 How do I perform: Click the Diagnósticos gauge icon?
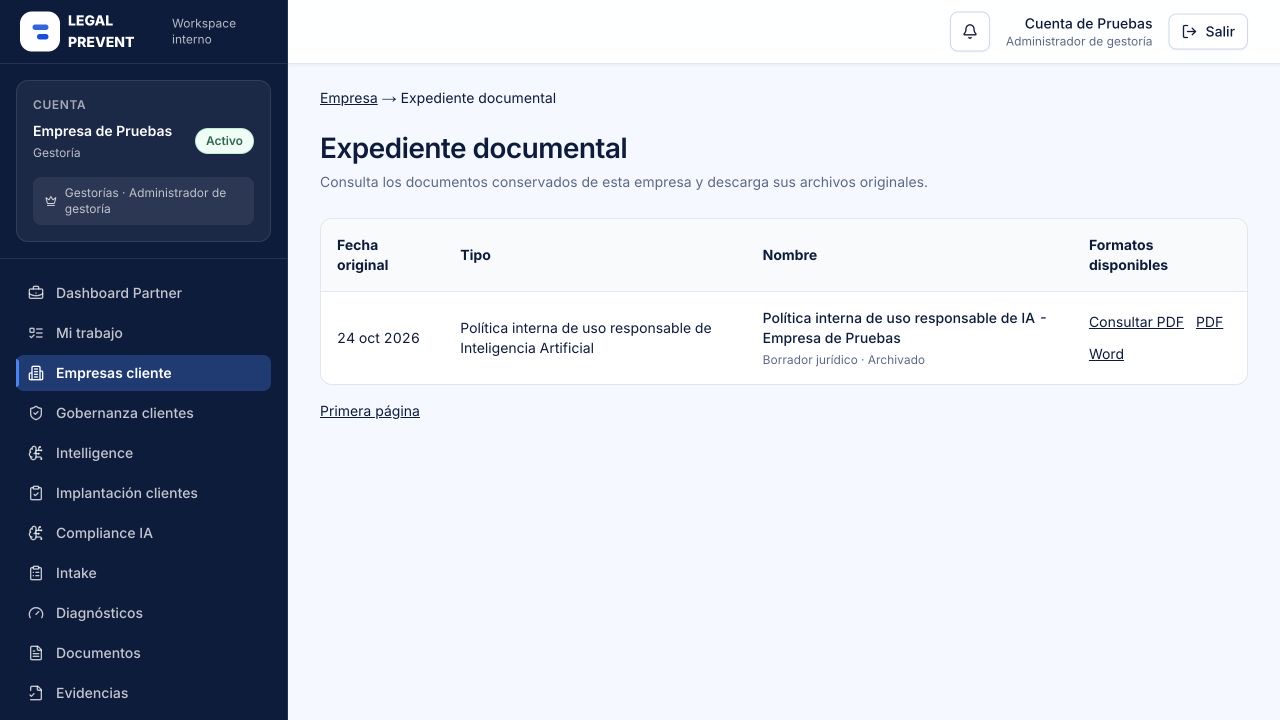pos(36,613)
